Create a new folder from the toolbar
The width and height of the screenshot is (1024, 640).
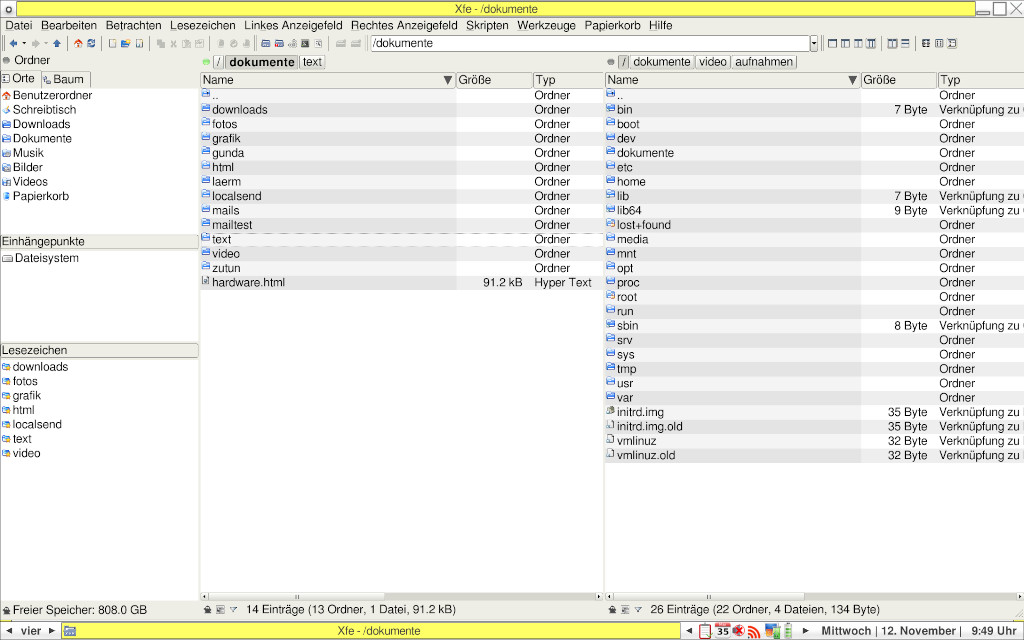[x=128, y=43]
